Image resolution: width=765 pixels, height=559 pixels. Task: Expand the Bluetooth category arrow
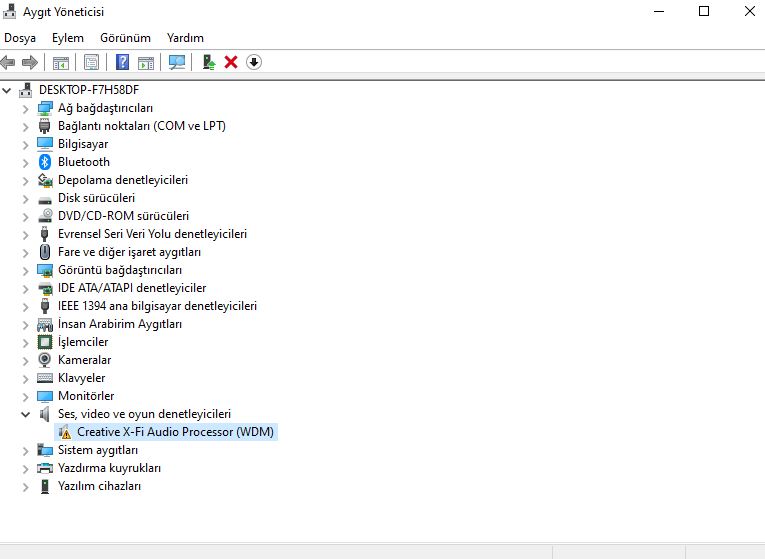[x=25, y=163]
